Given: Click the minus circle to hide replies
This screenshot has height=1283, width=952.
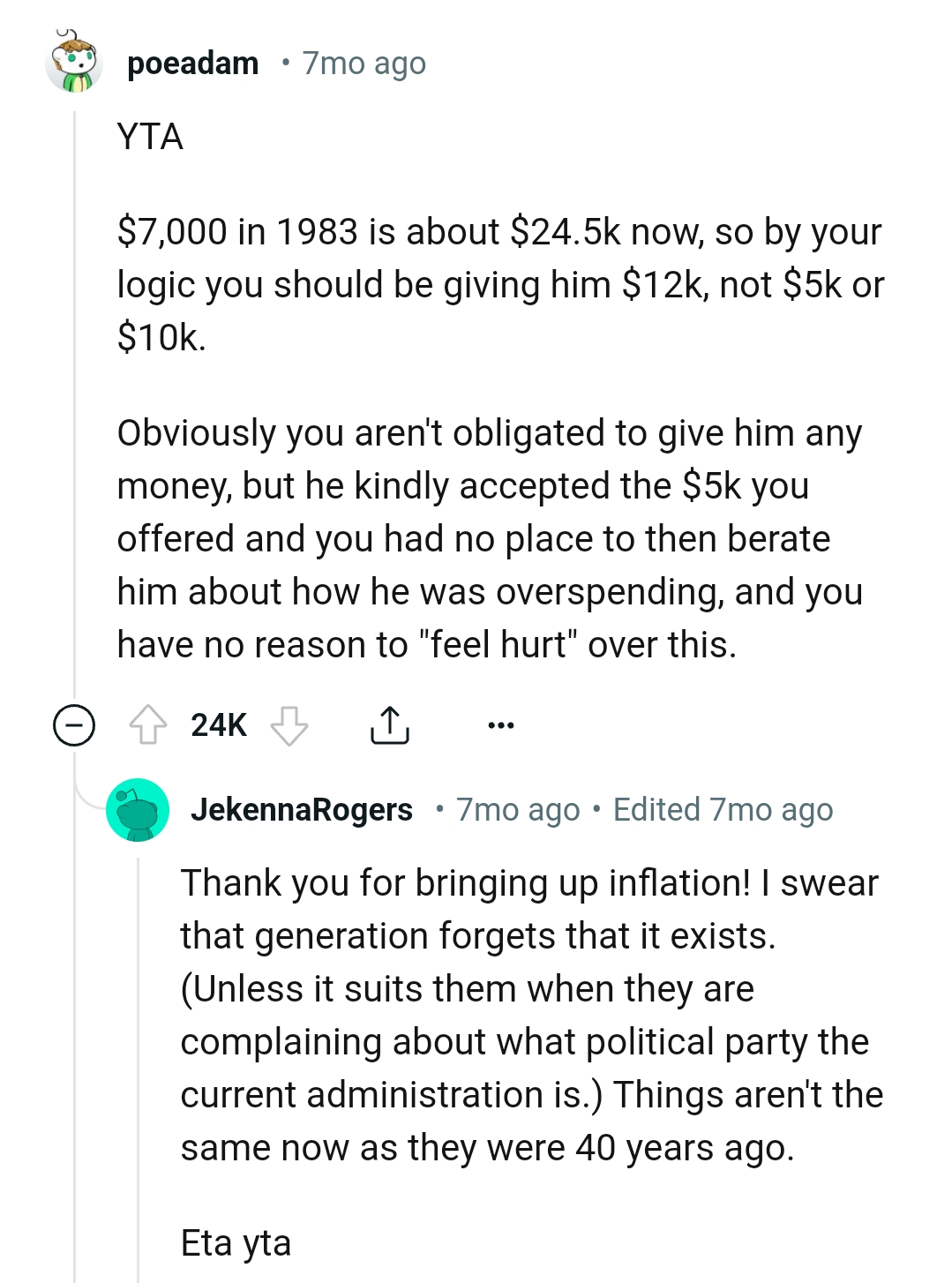Looking at the screenshot, I should pyautogui.click(x=75, y=724).
